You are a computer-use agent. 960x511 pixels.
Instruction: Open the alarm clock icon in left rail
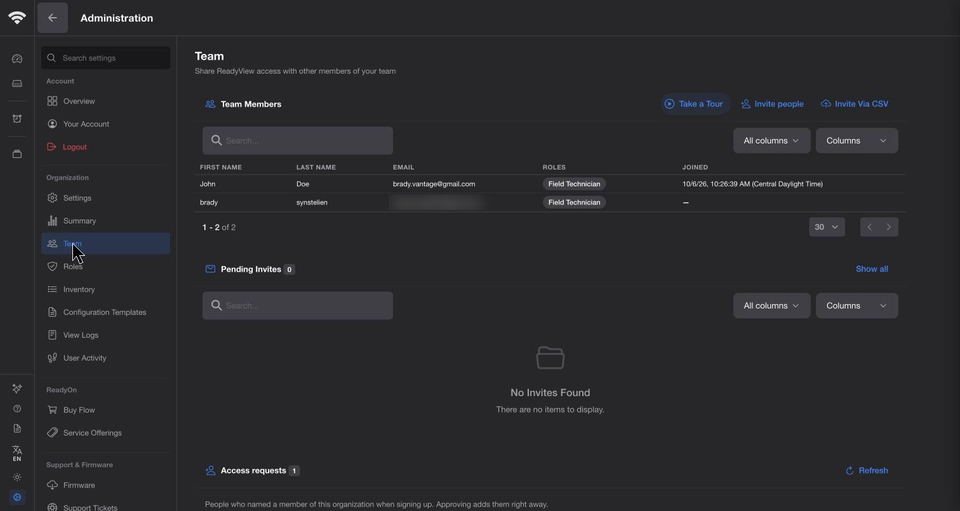[x=17, y=119]
